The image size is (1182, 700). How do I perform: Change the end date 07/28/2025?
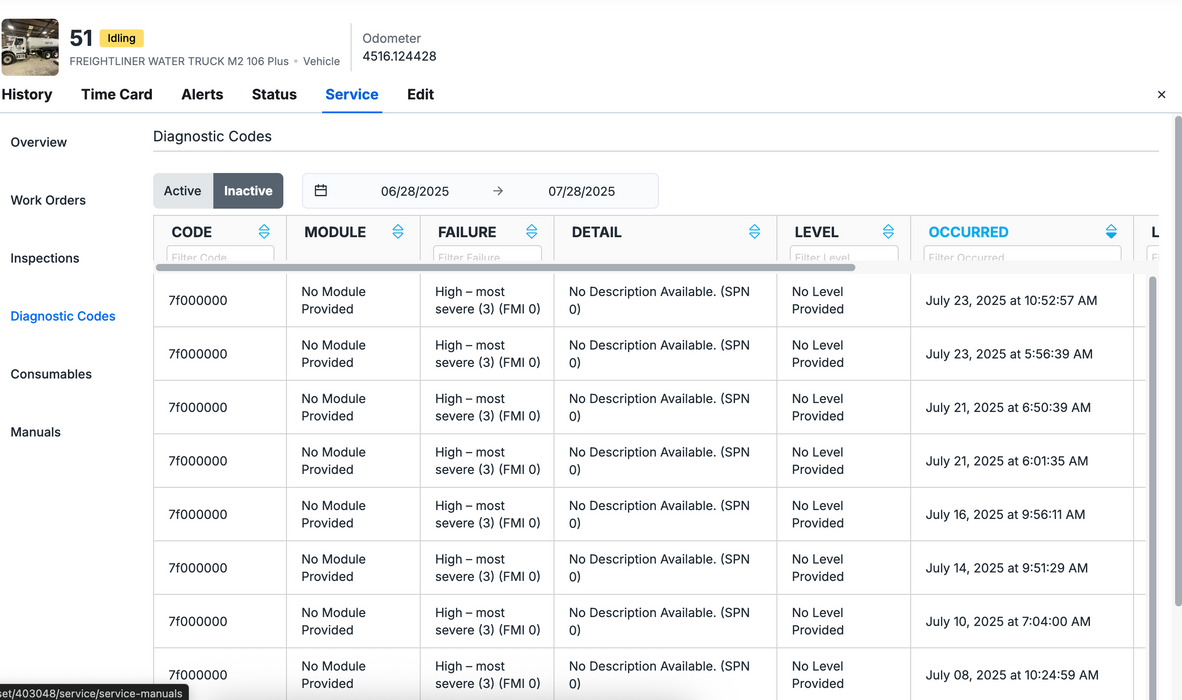coord(581,191)
